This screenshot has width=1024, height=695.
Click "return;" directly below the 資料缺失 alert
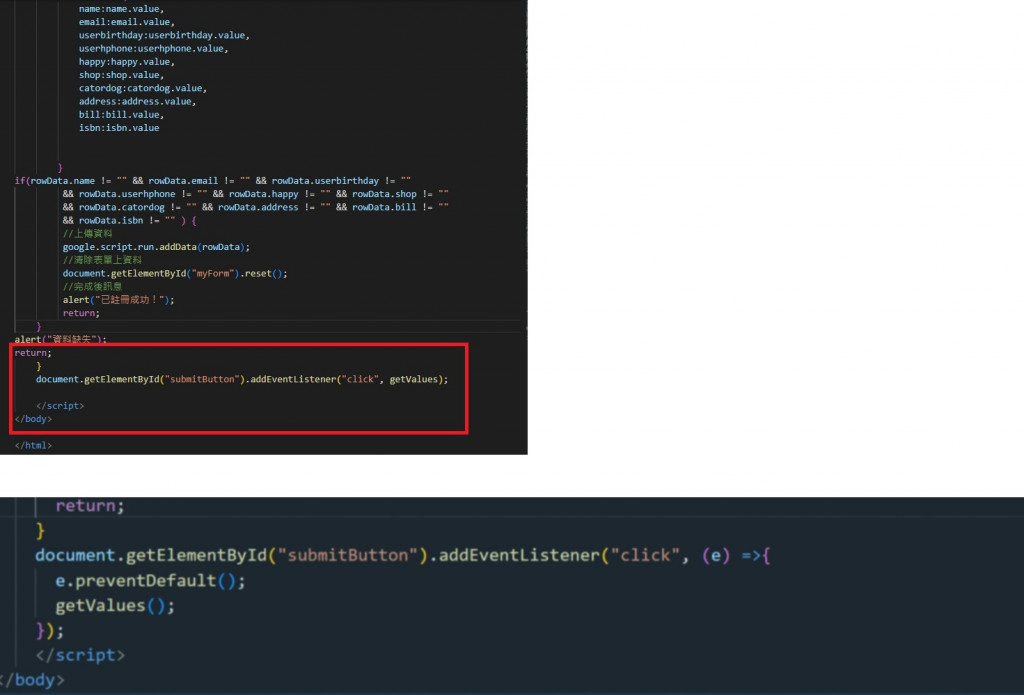(x=33, y=353)
